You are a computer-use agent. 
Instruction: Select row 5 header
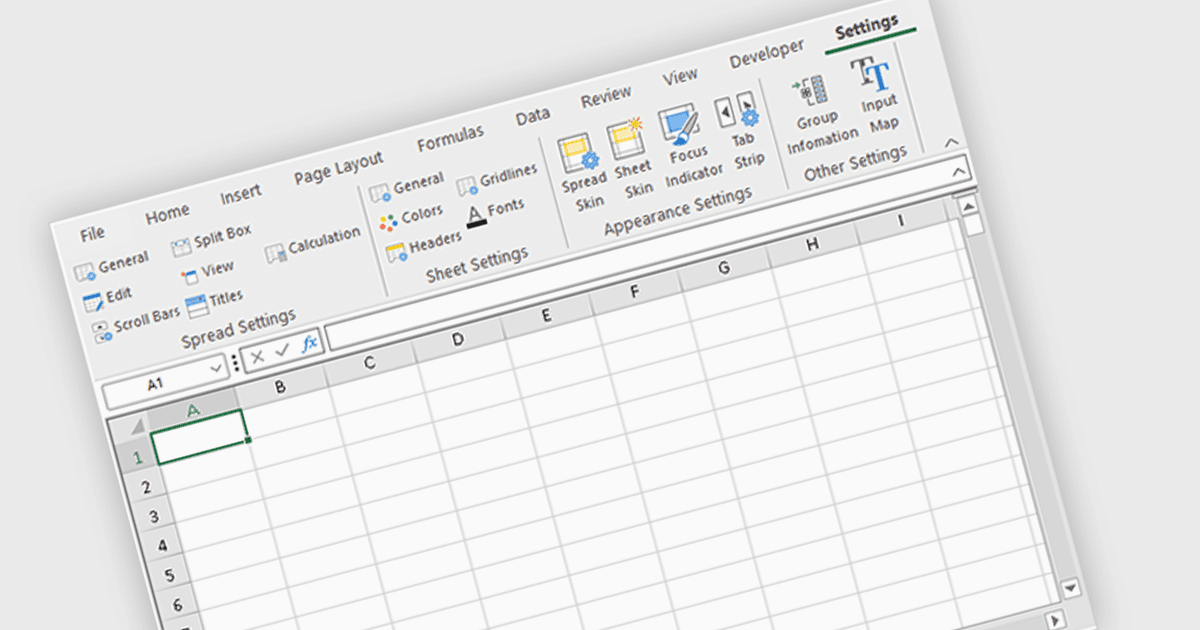coord(169,575)
